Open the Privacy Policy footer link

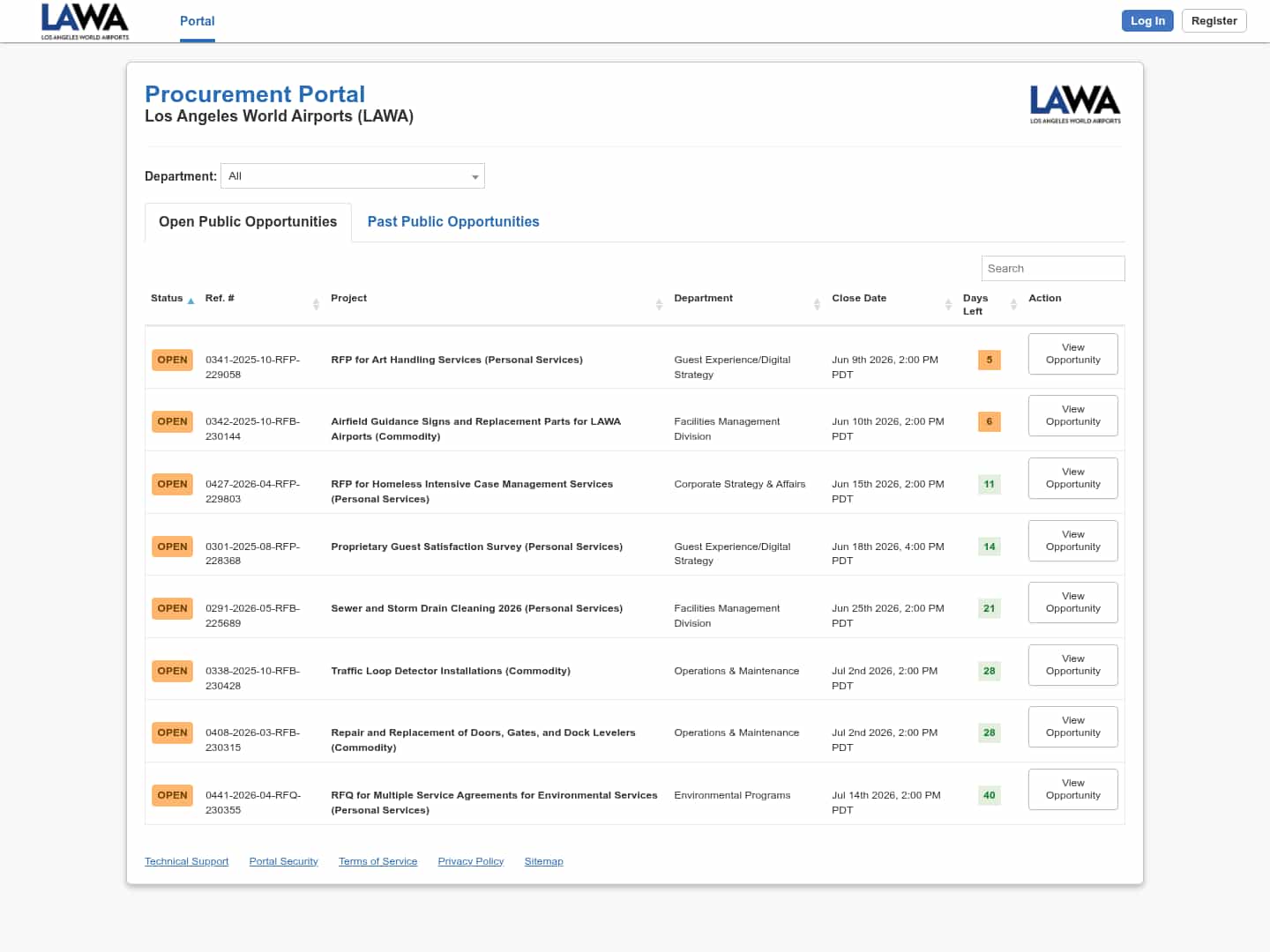coord(471,861)
